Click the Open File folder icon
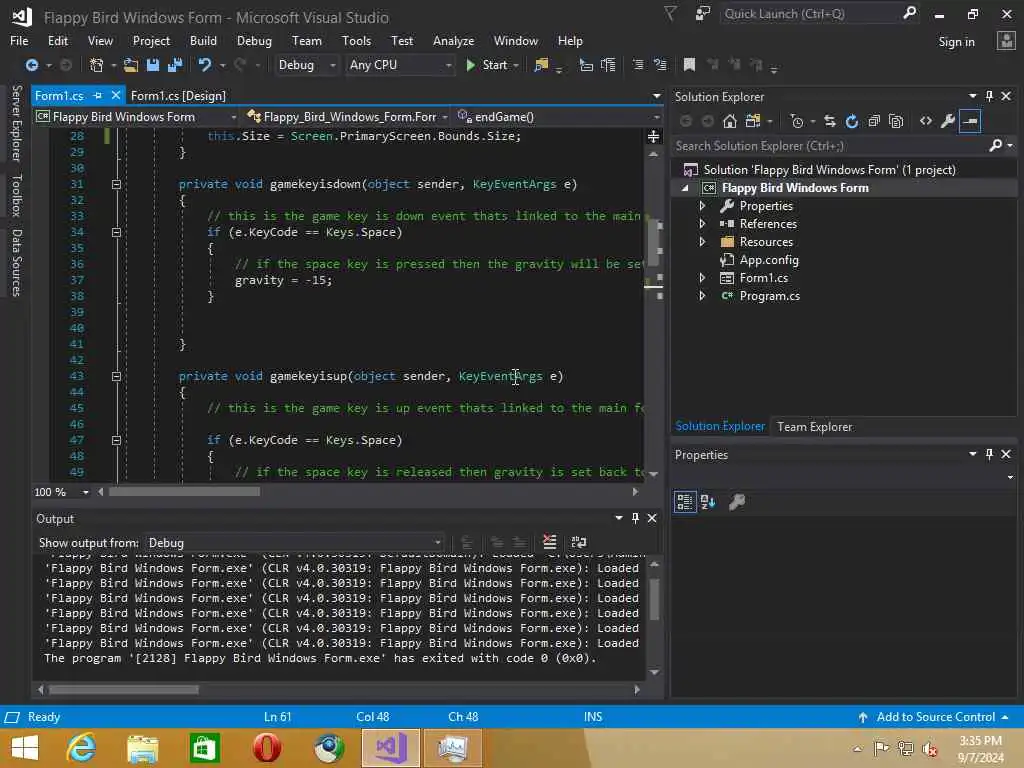 (x=131, y=65)
